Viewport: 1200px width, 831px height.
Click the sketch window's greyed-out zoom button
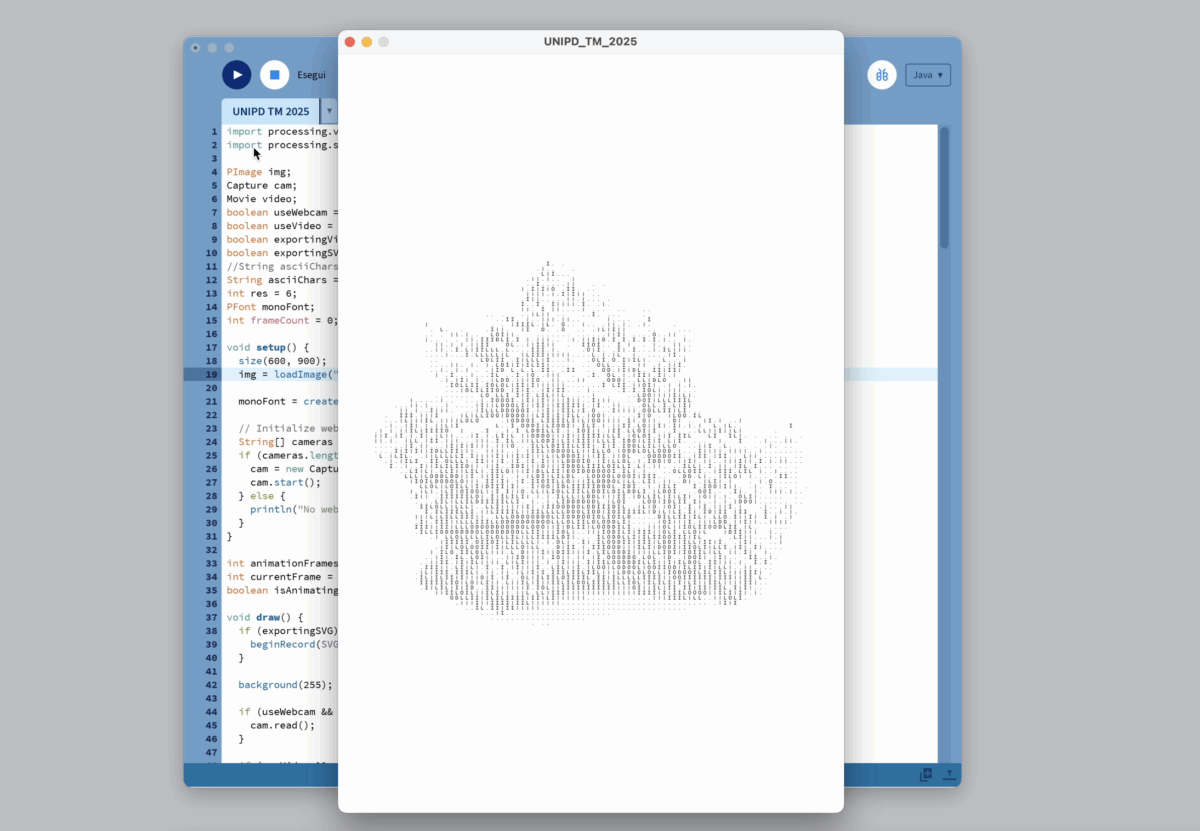coord(383,42)
